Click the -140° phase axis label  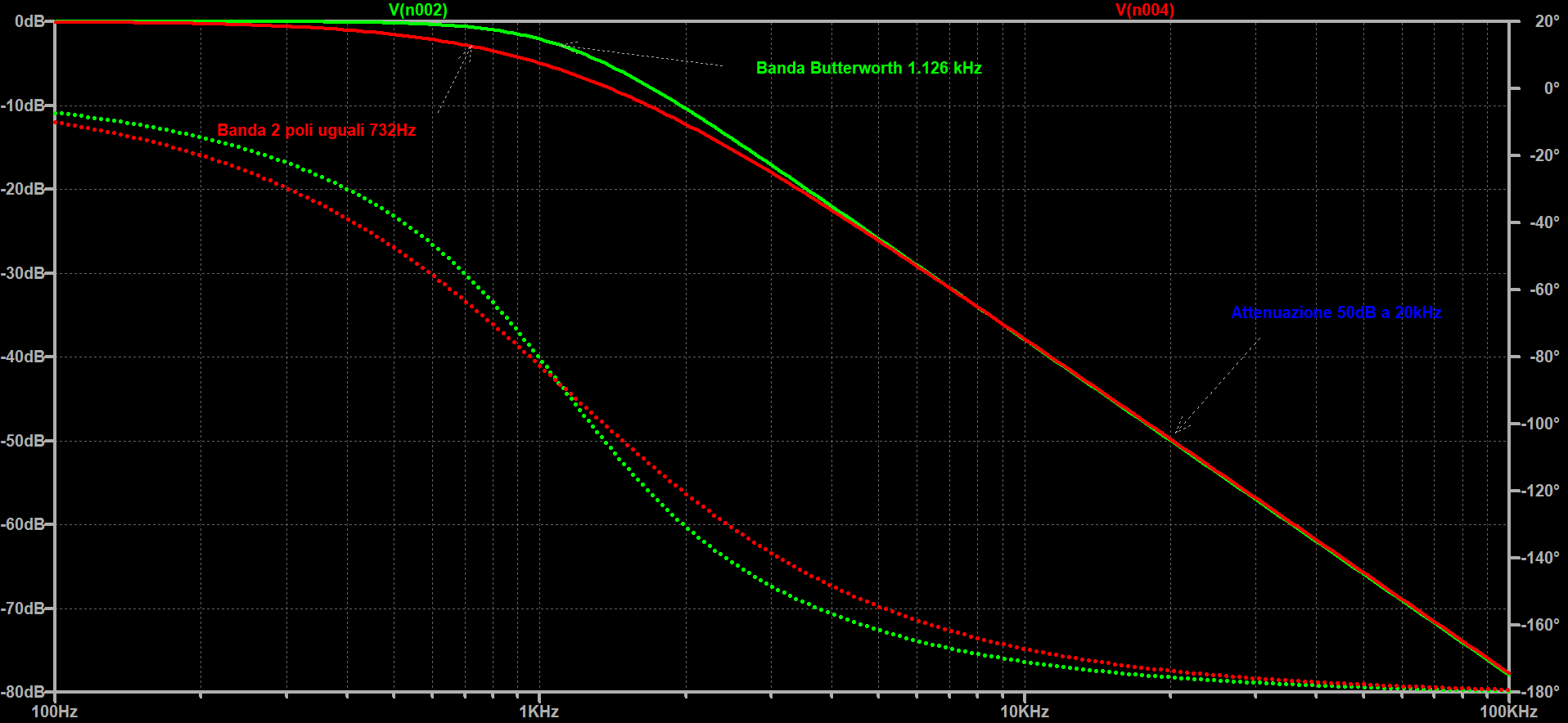click(1542, 558)
